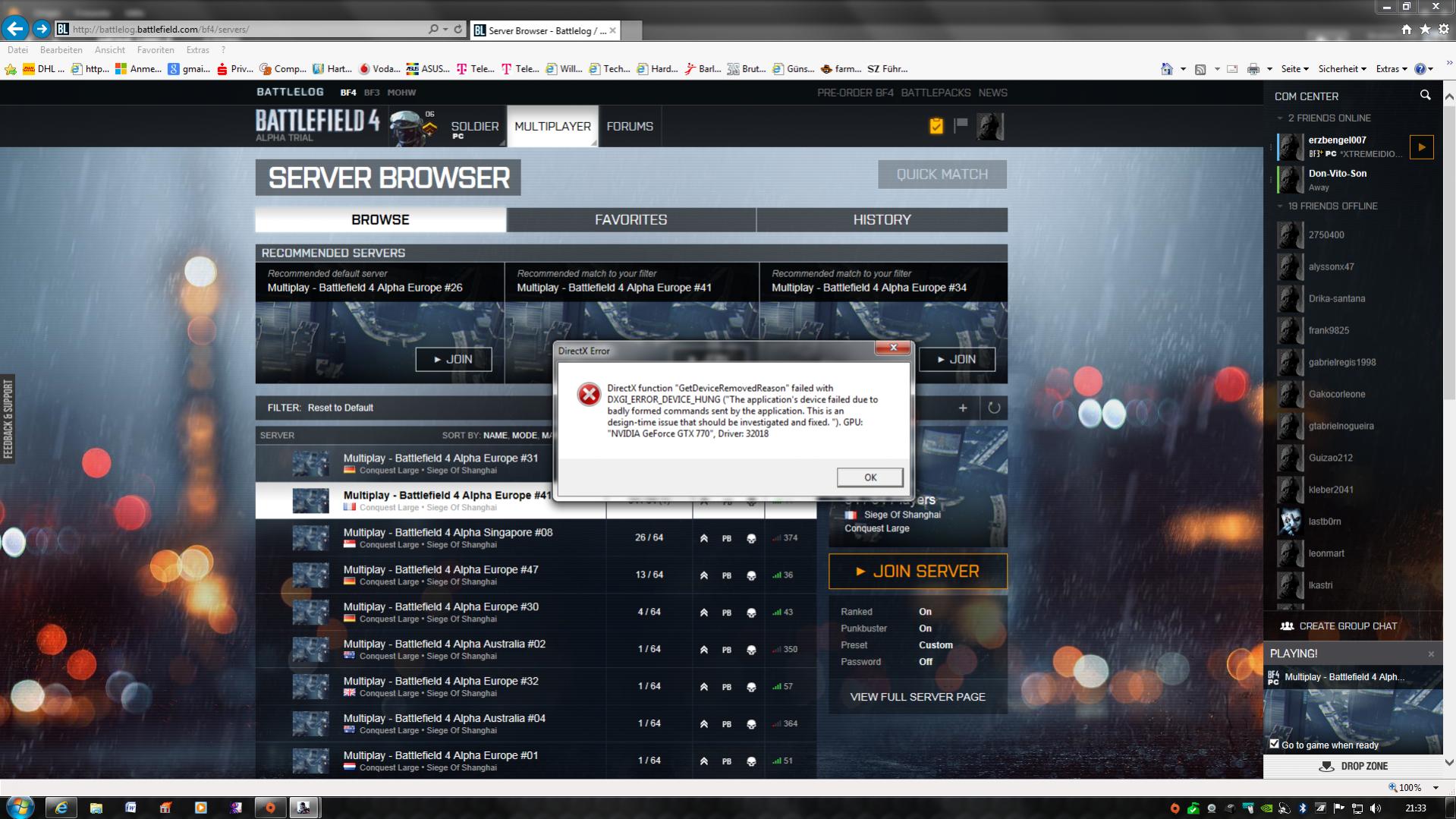Screen dimensions: 1456x819
Task: Select server Alpha Singapore #08 row
Action: 536,538
